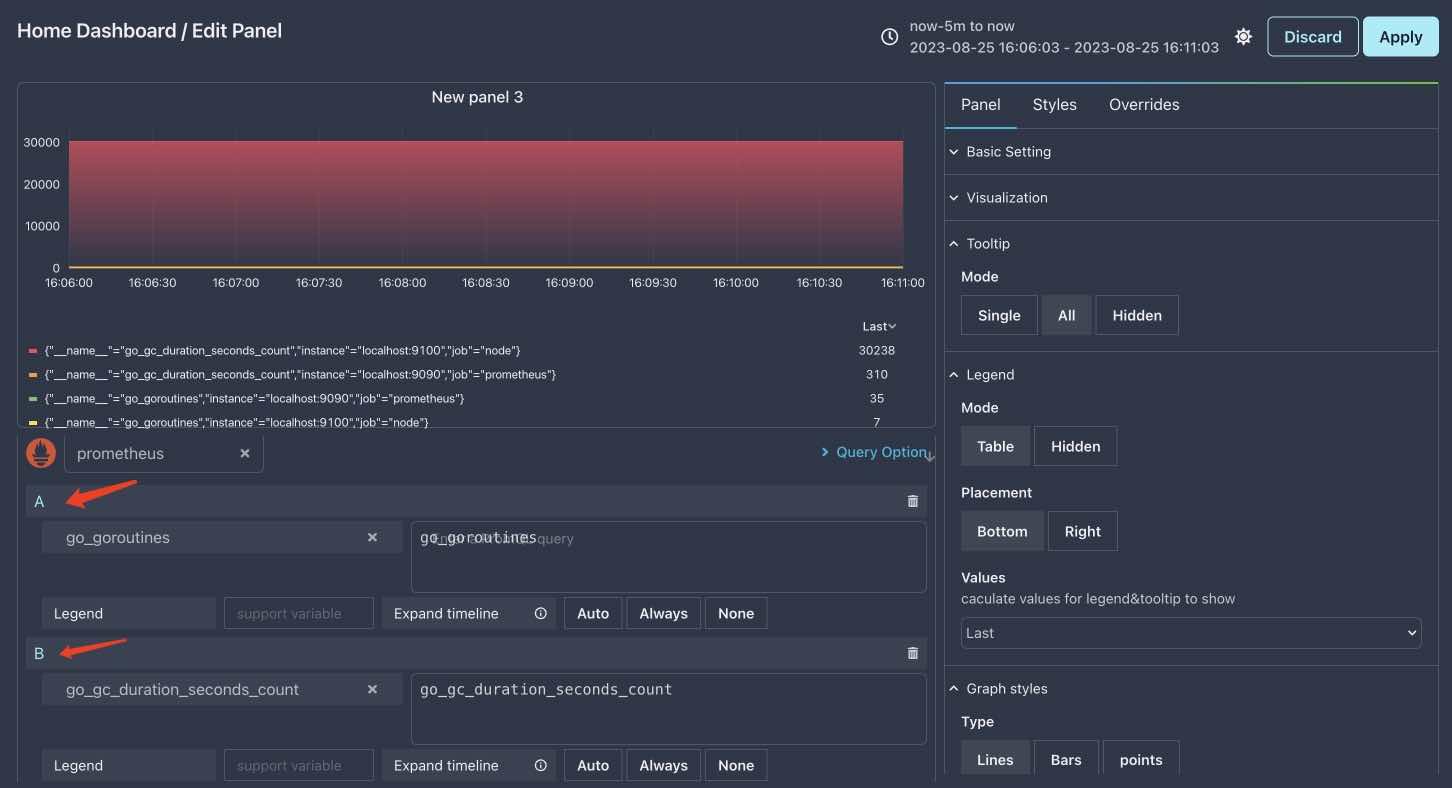Screen dimensions: 1452x788
Task: Click info icon beside query A Expand timeline
Action: click(541, 613)
